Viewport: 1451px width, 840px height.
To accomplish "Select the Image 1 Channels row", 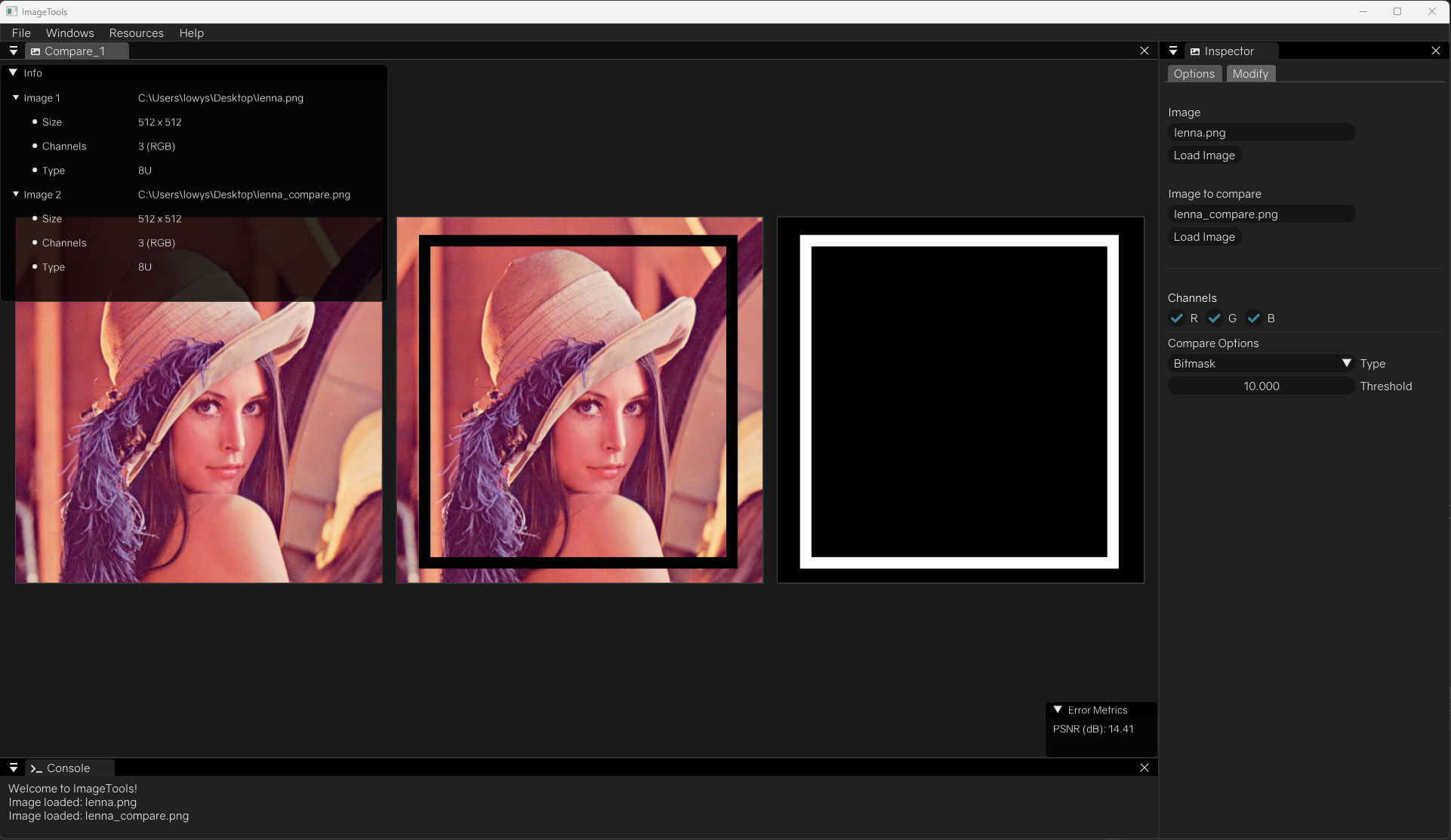I will (x=195, y=146).
